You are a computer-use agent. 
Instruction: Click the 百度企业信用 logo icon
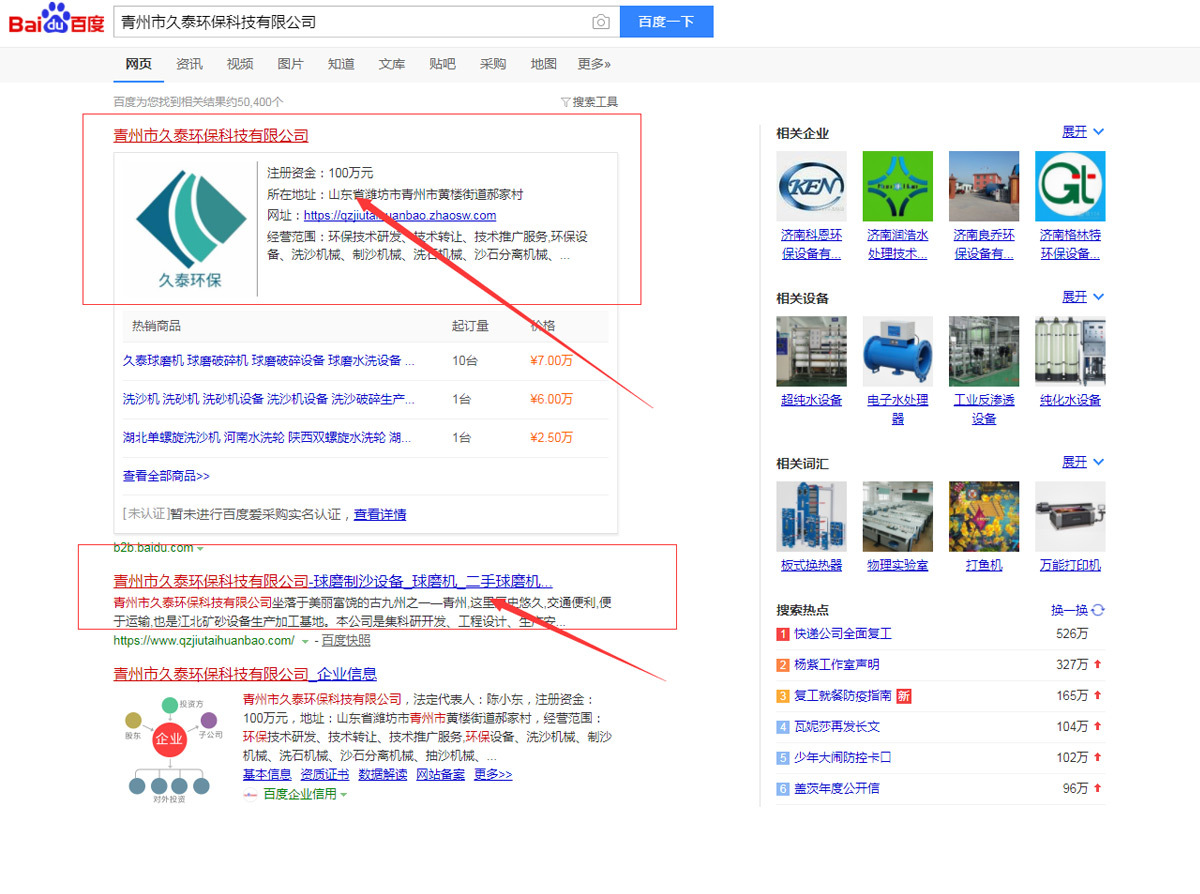250,794
